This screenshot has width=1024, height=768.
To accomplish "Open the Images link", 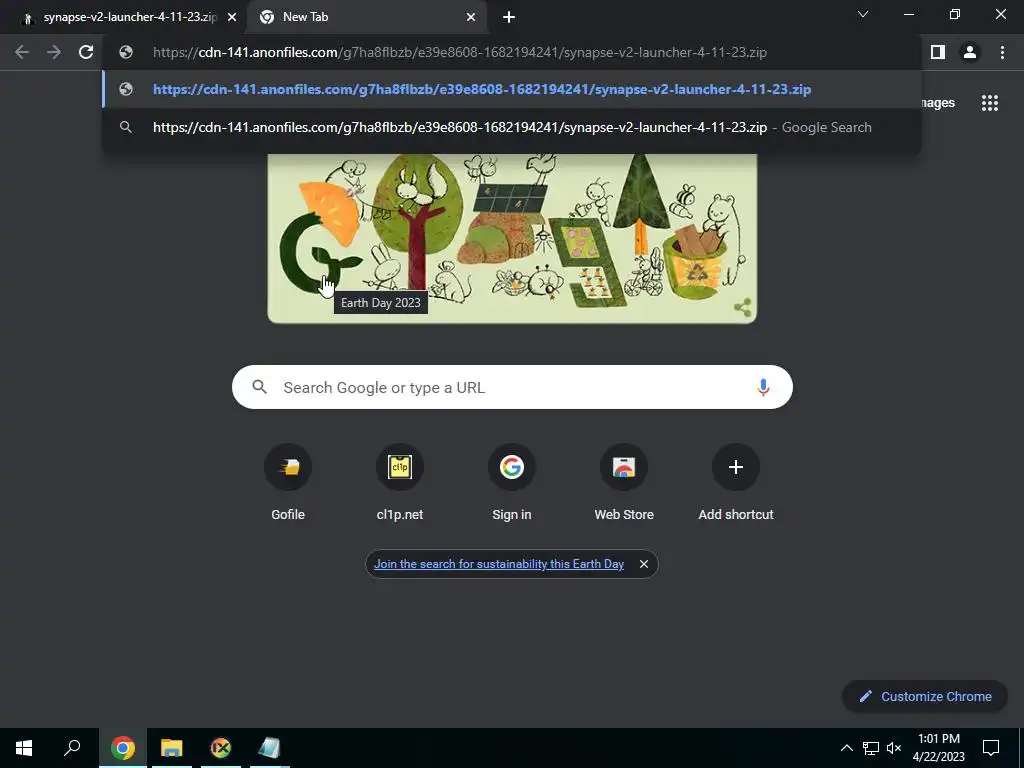I will (x=938, y=103).
